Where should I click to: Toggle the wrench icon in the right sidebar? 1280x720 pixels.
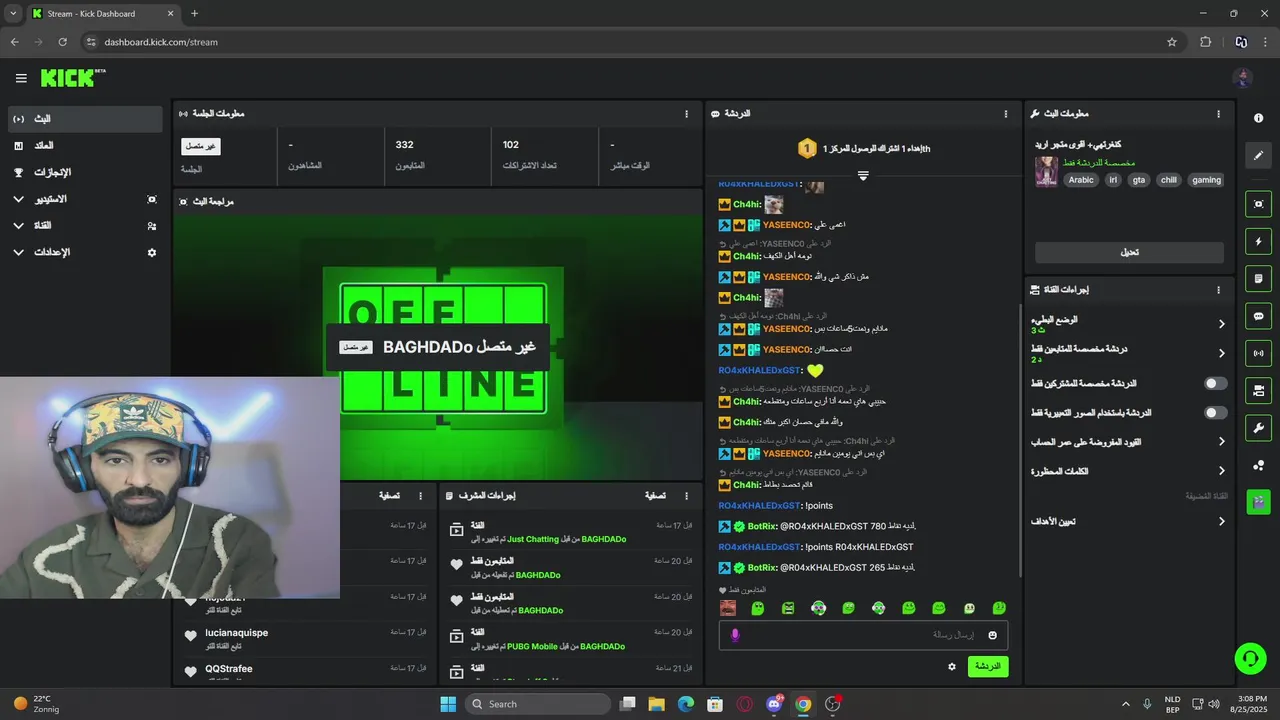click(x=1258, y=428)
